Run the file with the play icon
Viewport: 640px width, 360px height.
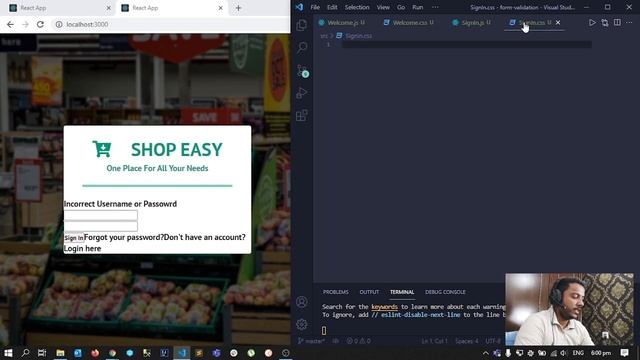592,23
